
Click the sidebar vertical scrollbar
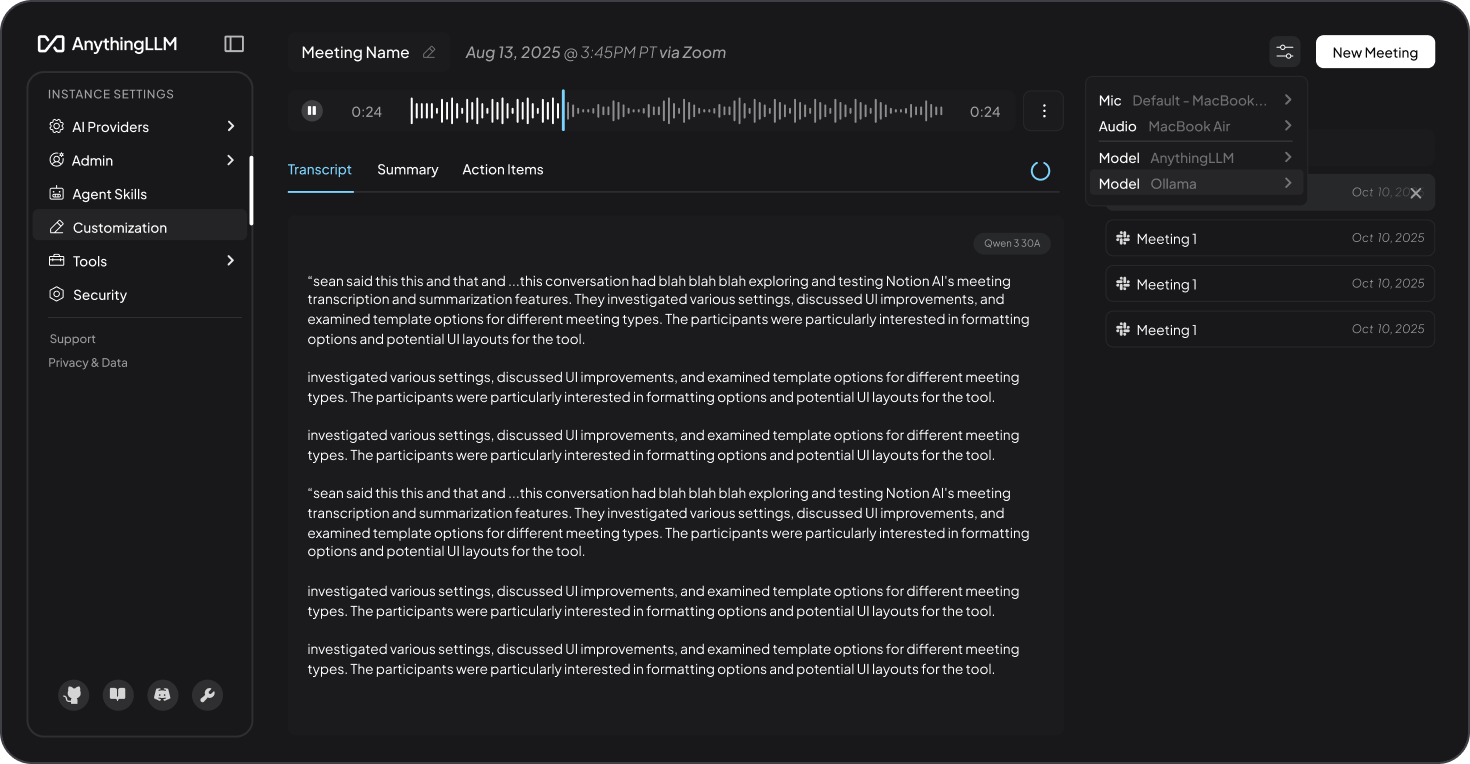click(251, 190)
